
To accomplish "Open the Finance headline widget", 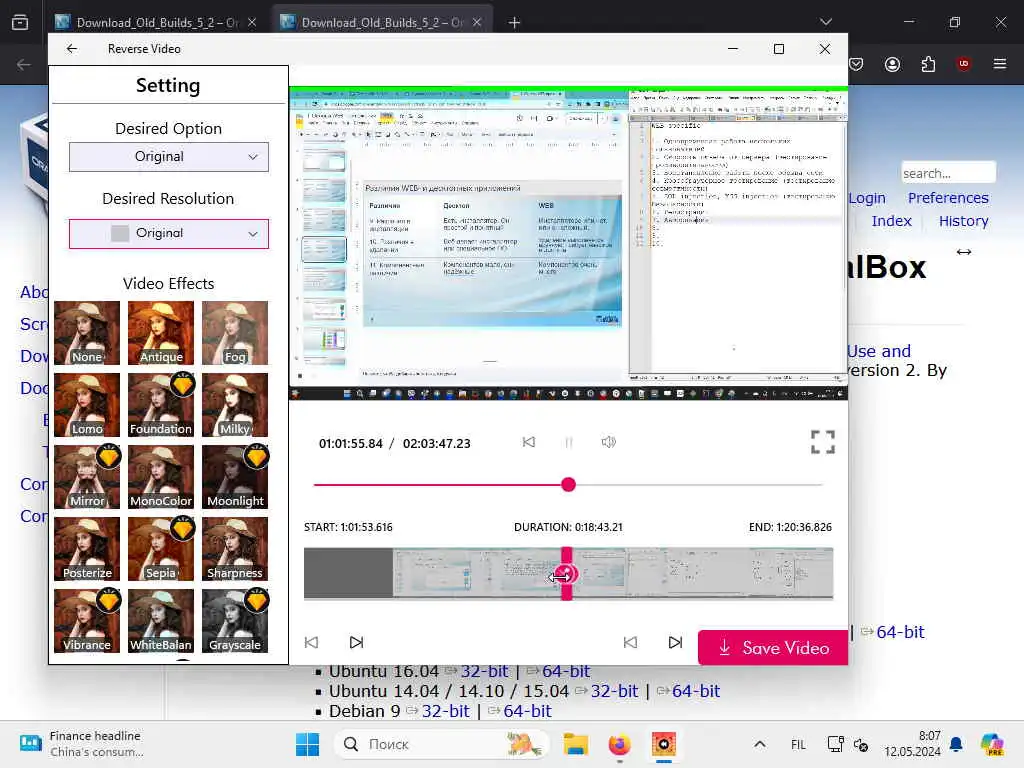I will (82, 744).
